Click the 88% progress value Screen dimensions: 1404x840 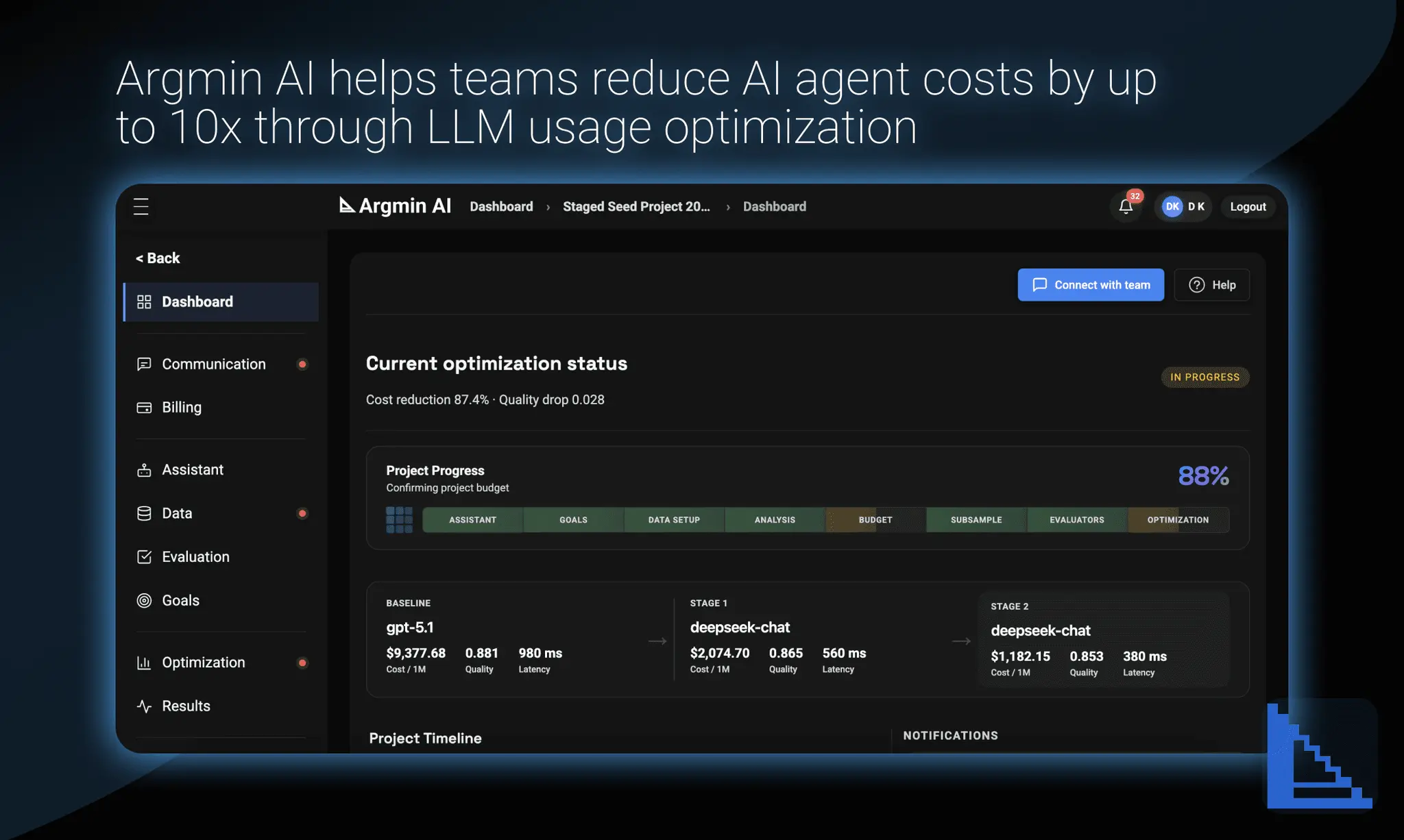1203,475
